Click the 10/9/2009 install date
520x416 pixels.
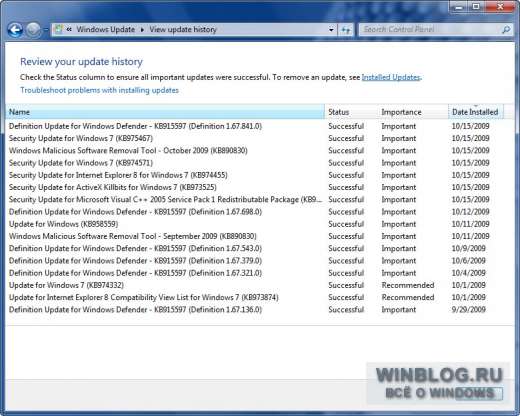tap(468, 248)
